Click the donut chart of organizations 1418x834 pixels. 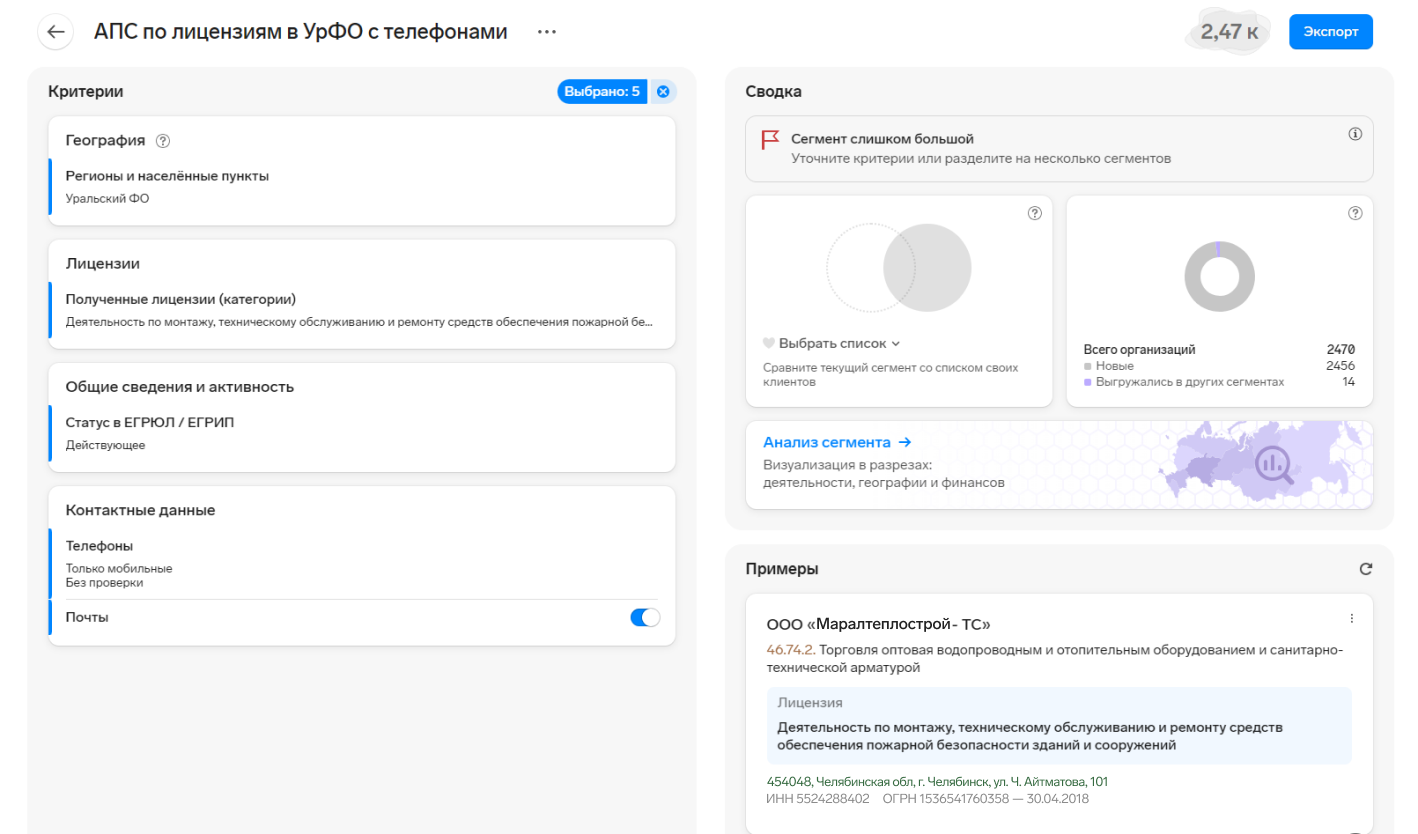click(x=1219, y=276)
